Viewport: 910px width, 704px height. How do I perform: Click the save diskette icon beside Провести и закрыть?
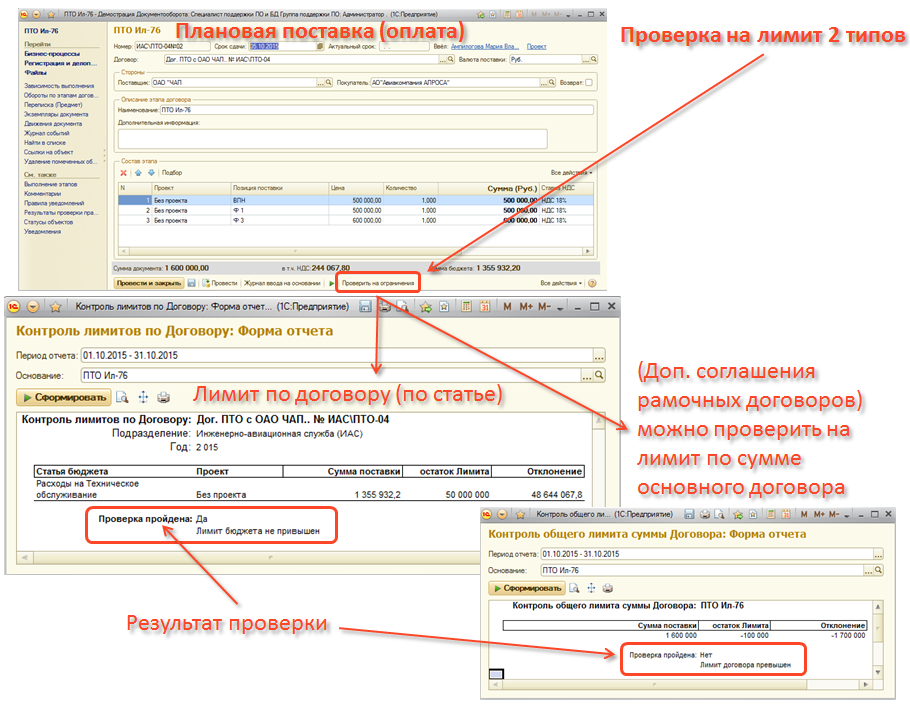(x=191, y=283)
